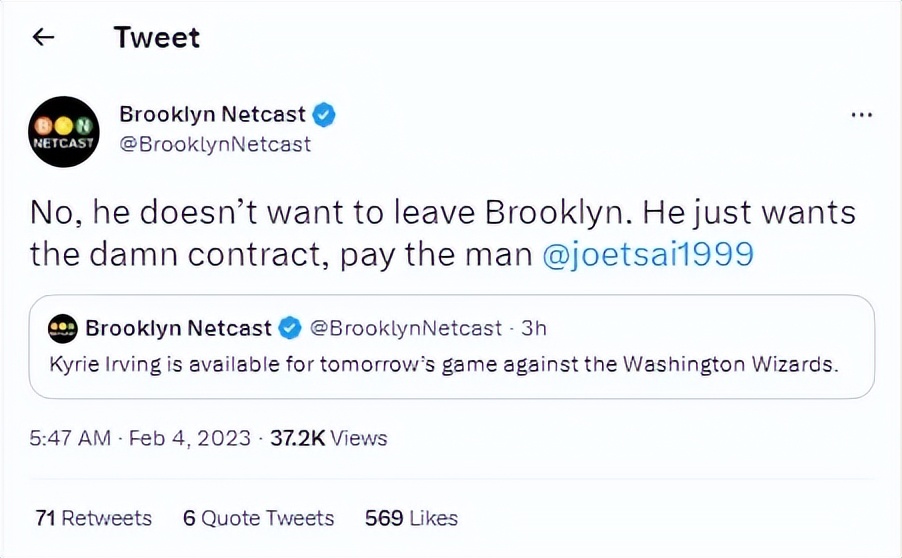Open the quoted tweet about Kyrie Irving

pyautogui.click(x=443, y=364)
